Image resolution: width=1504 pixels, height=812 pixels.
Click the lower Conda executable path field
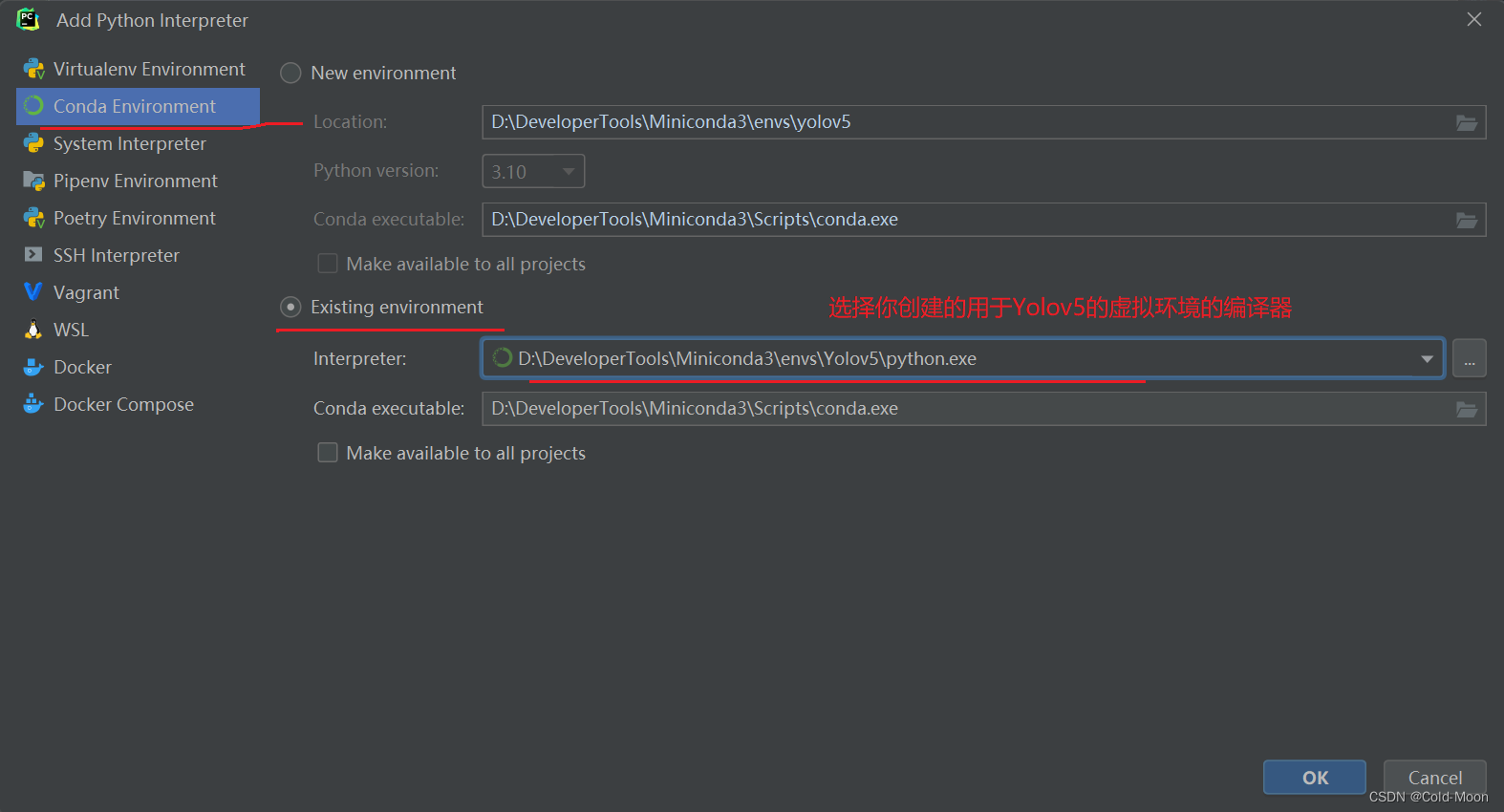pos(984,409)
